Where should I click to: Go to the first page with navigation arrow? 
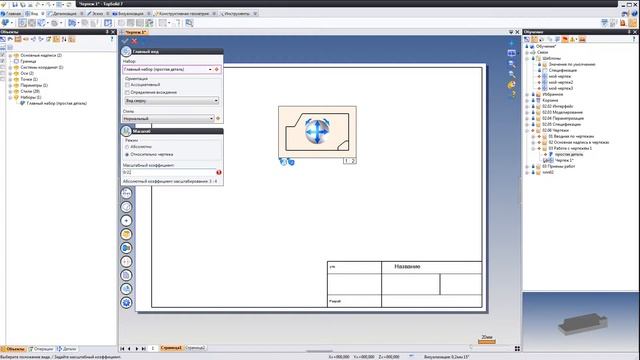coord(122,349)
